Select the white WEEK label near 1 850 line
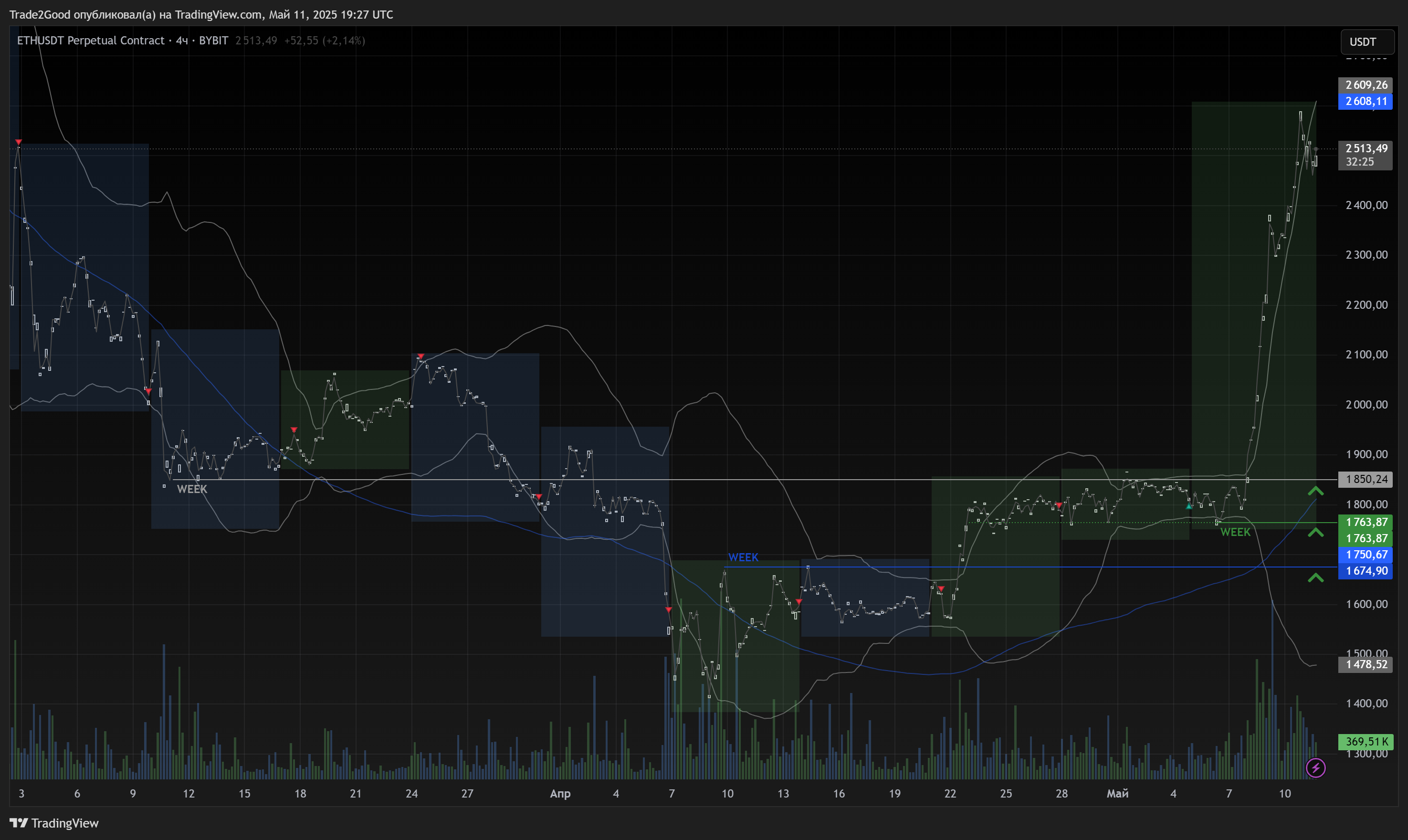The height and width of the screenshot is (840, 1408). pyautogui.click(x=192, y=489)
